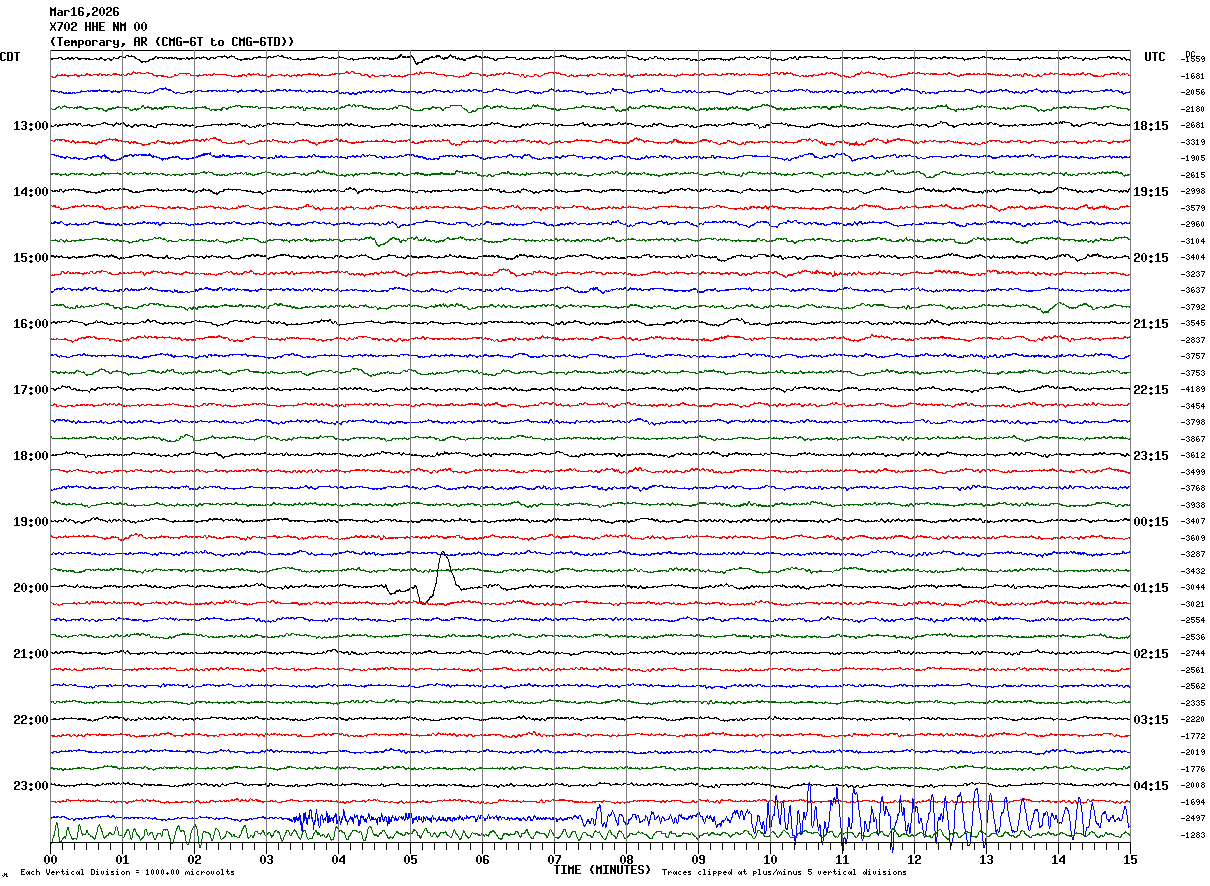The width and height of the screenshot is (1210, 886).
Task: Click the "02:15" UTC time label
Action: click(x=1151, y=654)
